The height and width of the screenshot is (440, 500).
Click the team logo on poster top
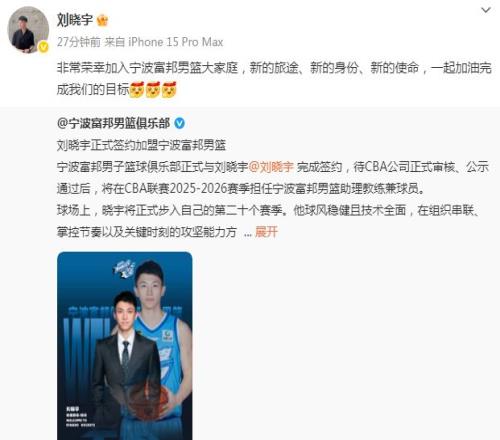[124, 269]
